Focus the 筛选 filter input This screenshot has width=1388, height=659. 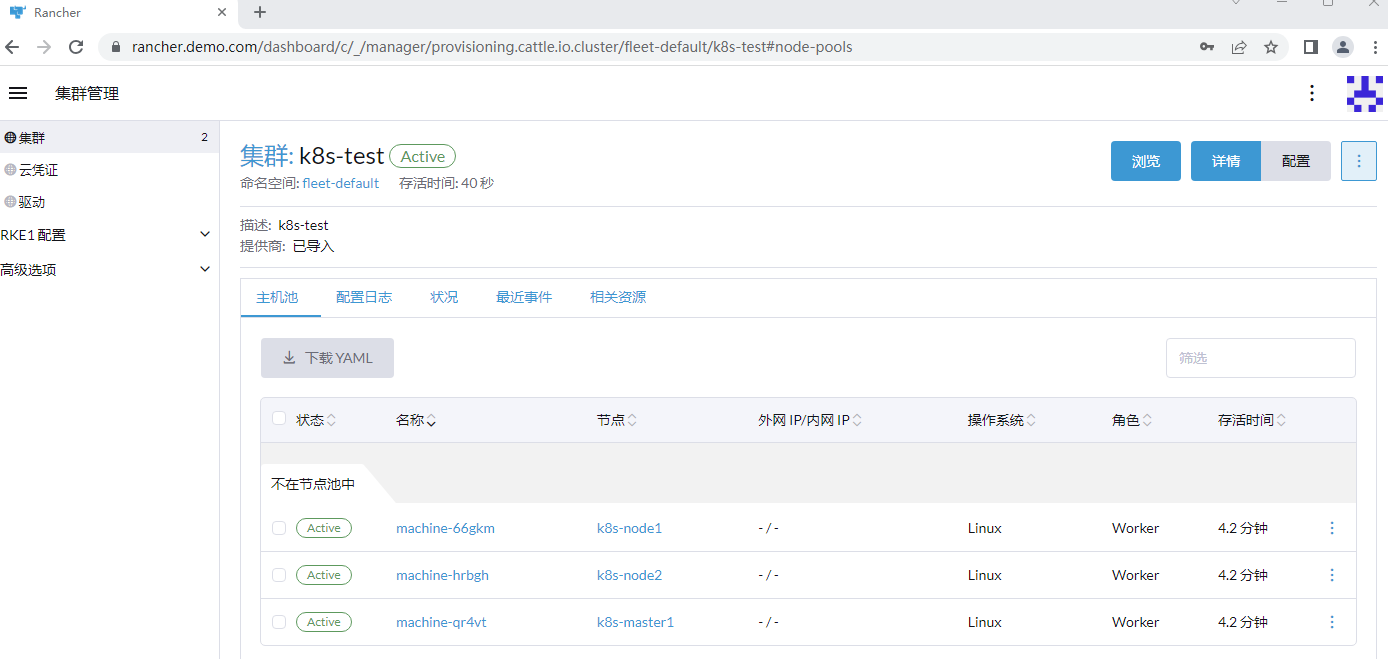click(1260, 358)
